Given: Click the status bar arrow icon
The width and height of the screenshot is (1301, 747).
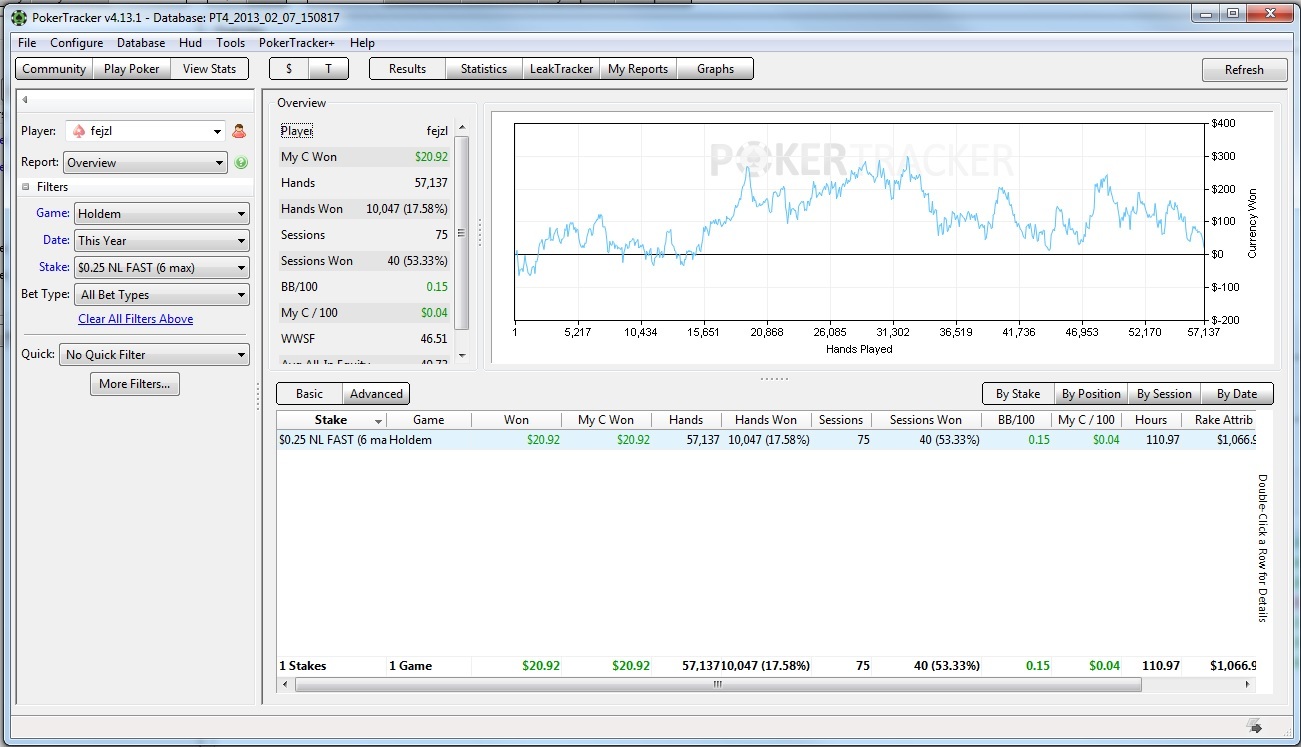Looking at the screenshot, I should click(x=1254, y=726).
